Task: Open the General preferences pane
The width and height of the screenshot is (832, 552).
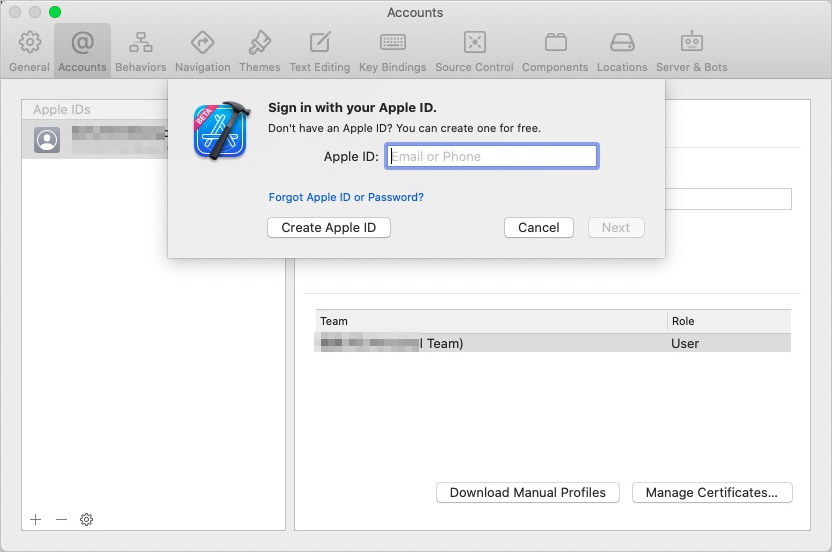Action: [x=30, y=50]
